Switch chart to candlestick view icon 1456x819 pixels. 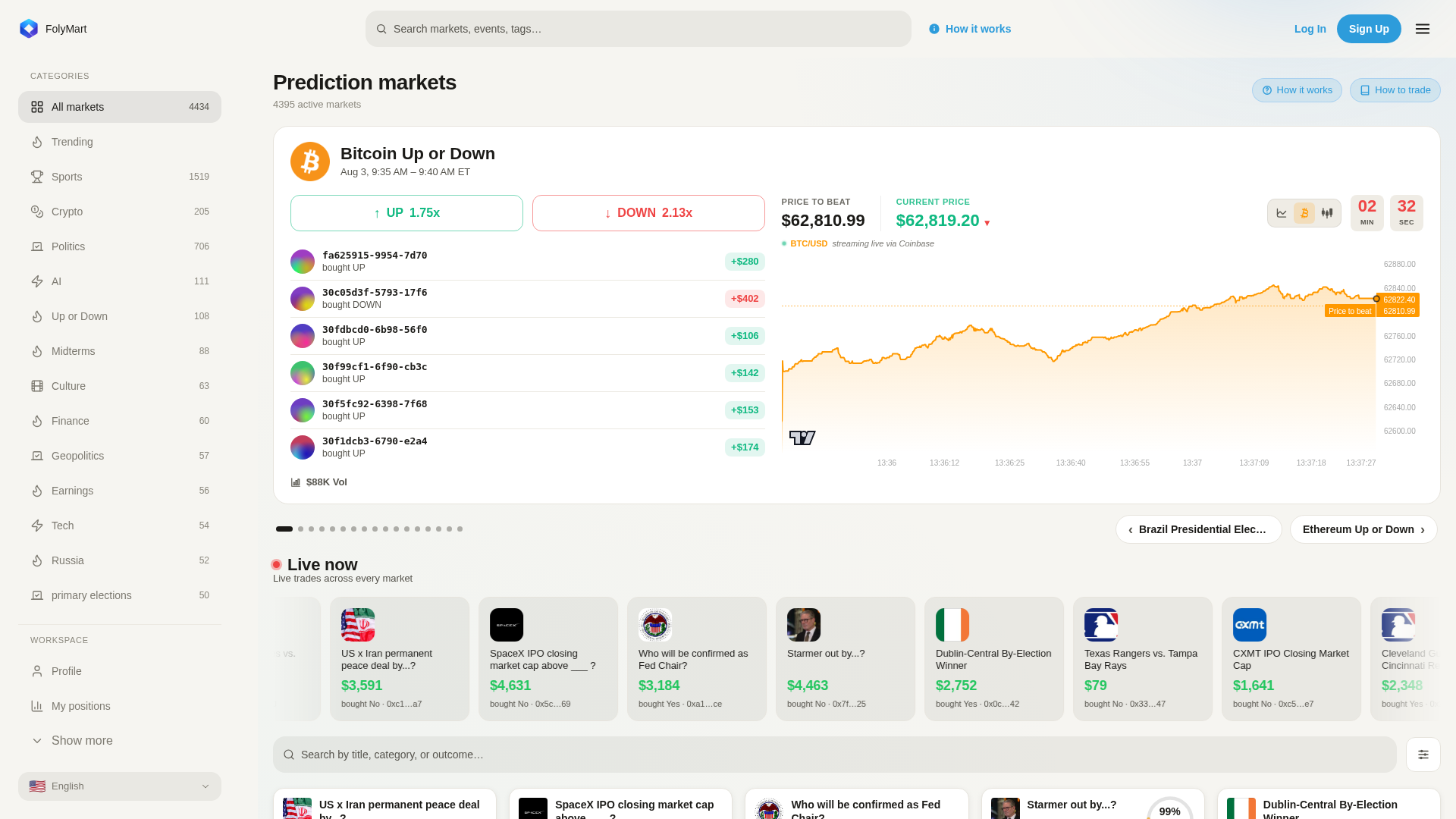[1327, 213]
